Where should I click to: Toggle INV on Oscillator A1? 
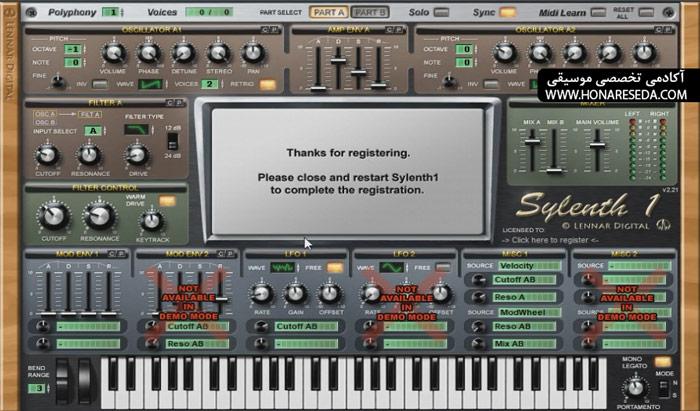click(x=100, y=84)
